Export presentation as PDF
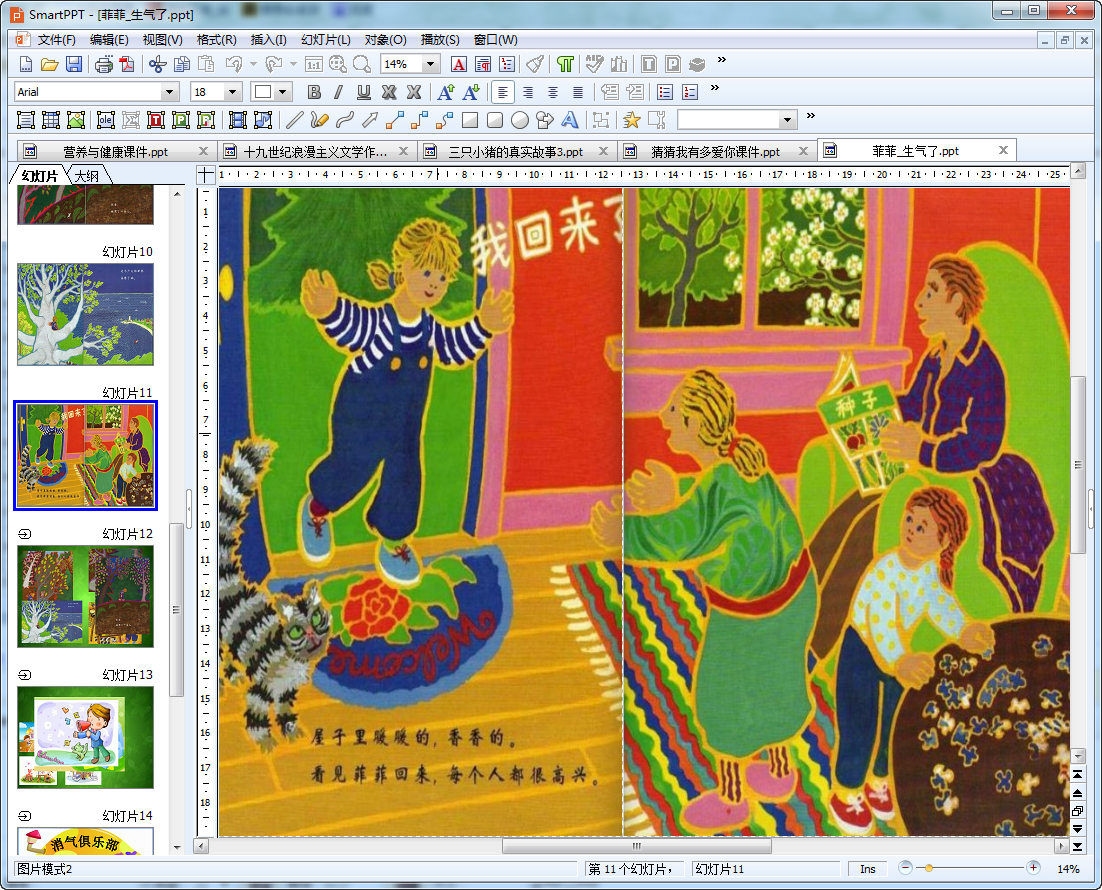This screenshot has height=890, width=1102. click(127, 65)
